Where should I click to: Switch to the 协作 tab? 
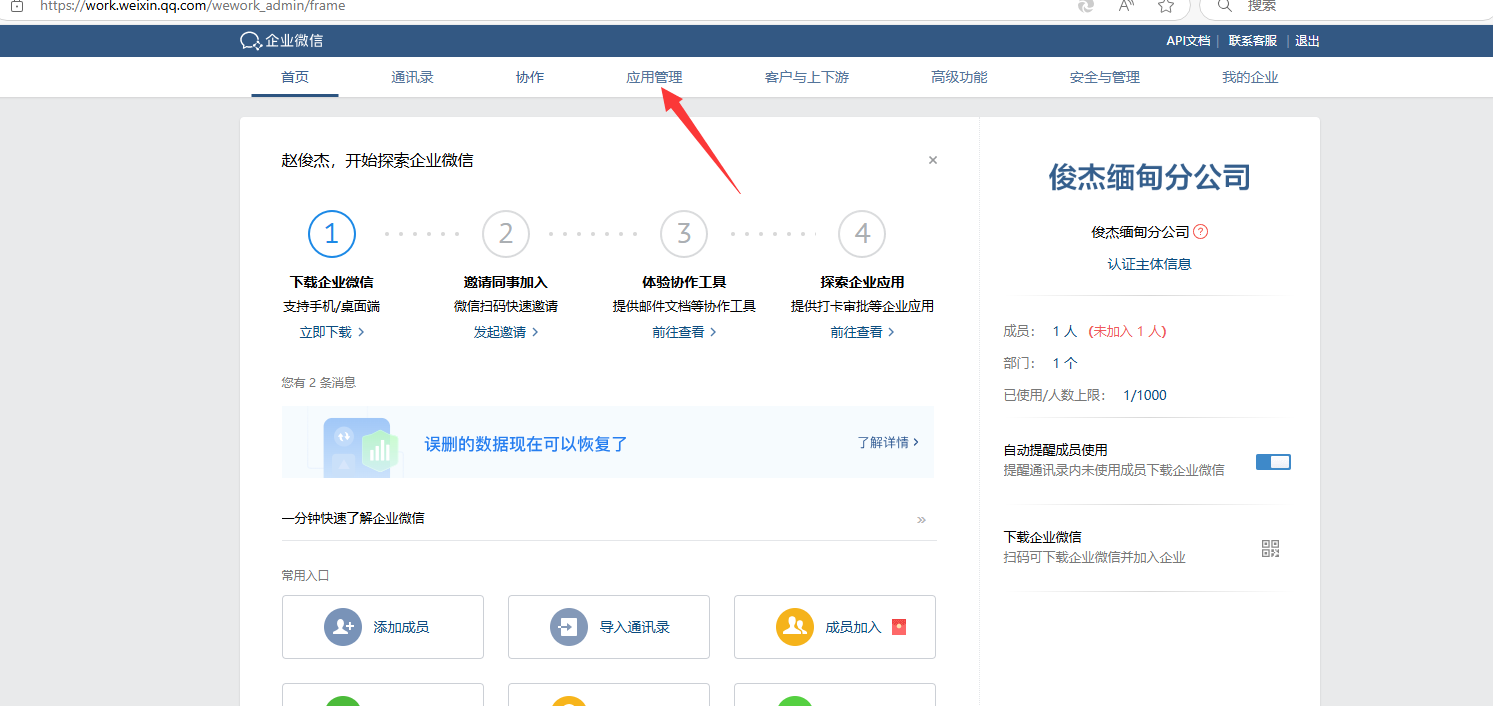click(530, 77)
